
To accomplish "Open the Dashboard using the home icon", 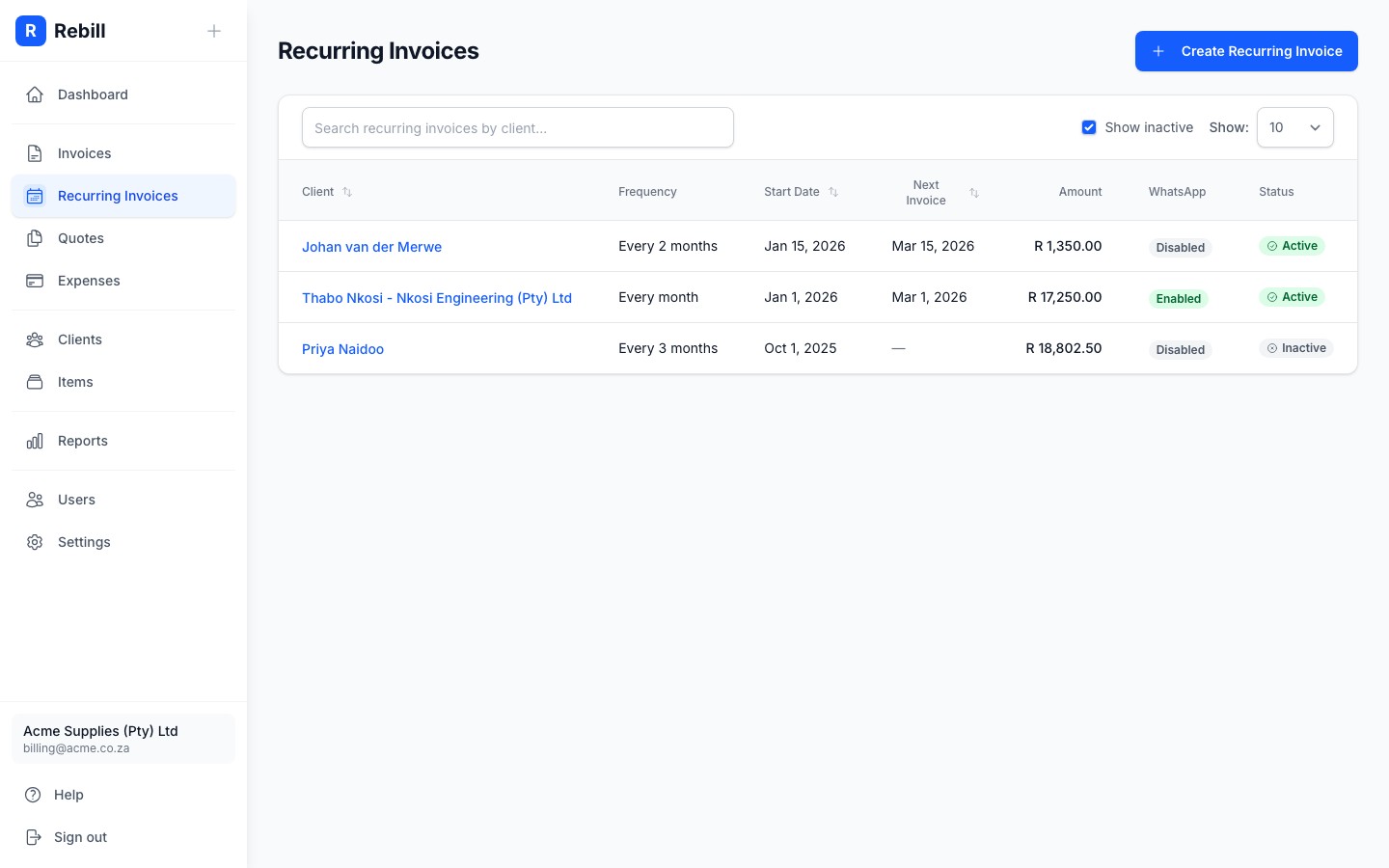I will 35,95.
